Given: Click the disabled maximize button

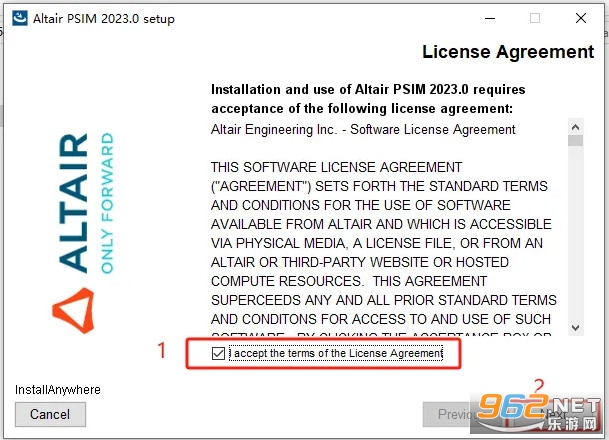Looking at the screenshot, I should click(535, 18).
